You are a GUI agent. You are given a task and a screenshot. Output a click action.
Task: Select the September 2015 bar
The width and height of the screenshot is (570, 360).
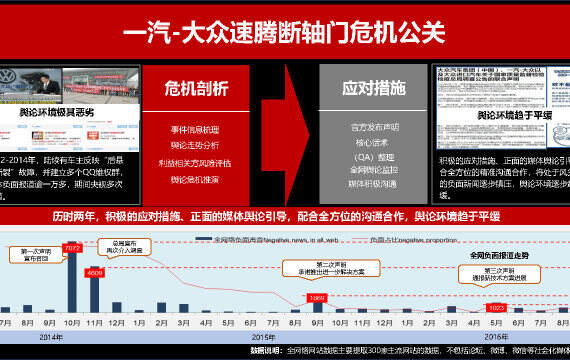click(x=318, y=307)
